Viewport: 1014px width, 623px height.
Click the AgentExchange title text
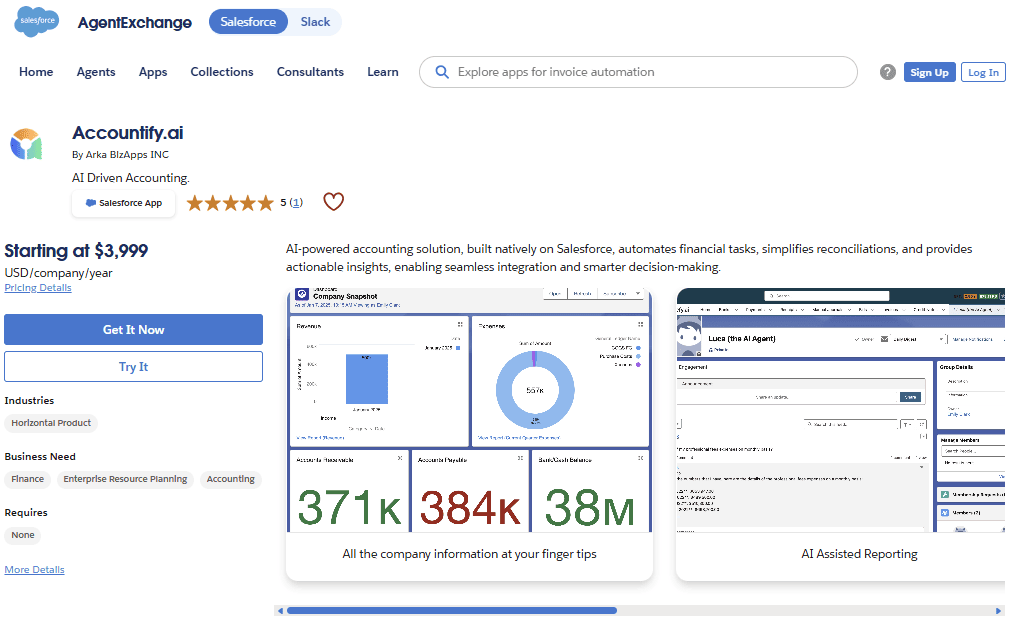click(135, 23)
